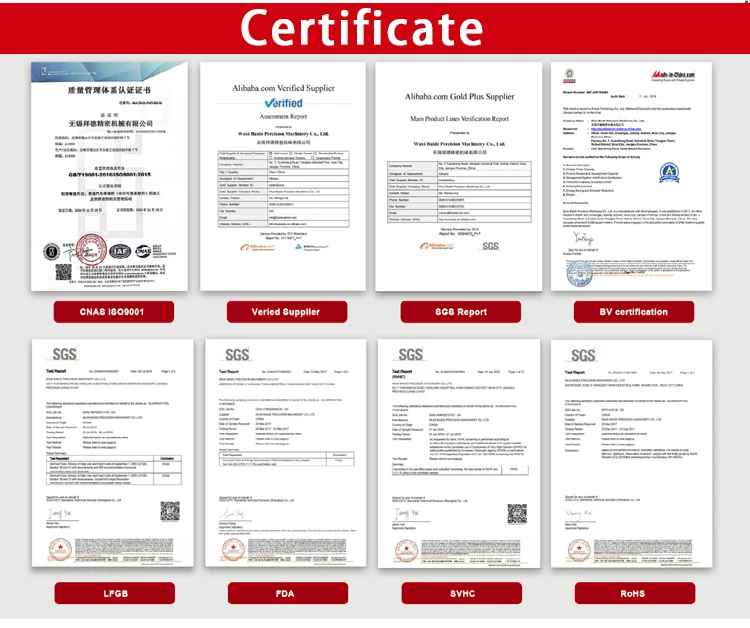Click the signature on RoHS report
Image resolution: width=750 pixels, height=628 pixels.
[578, 514]
